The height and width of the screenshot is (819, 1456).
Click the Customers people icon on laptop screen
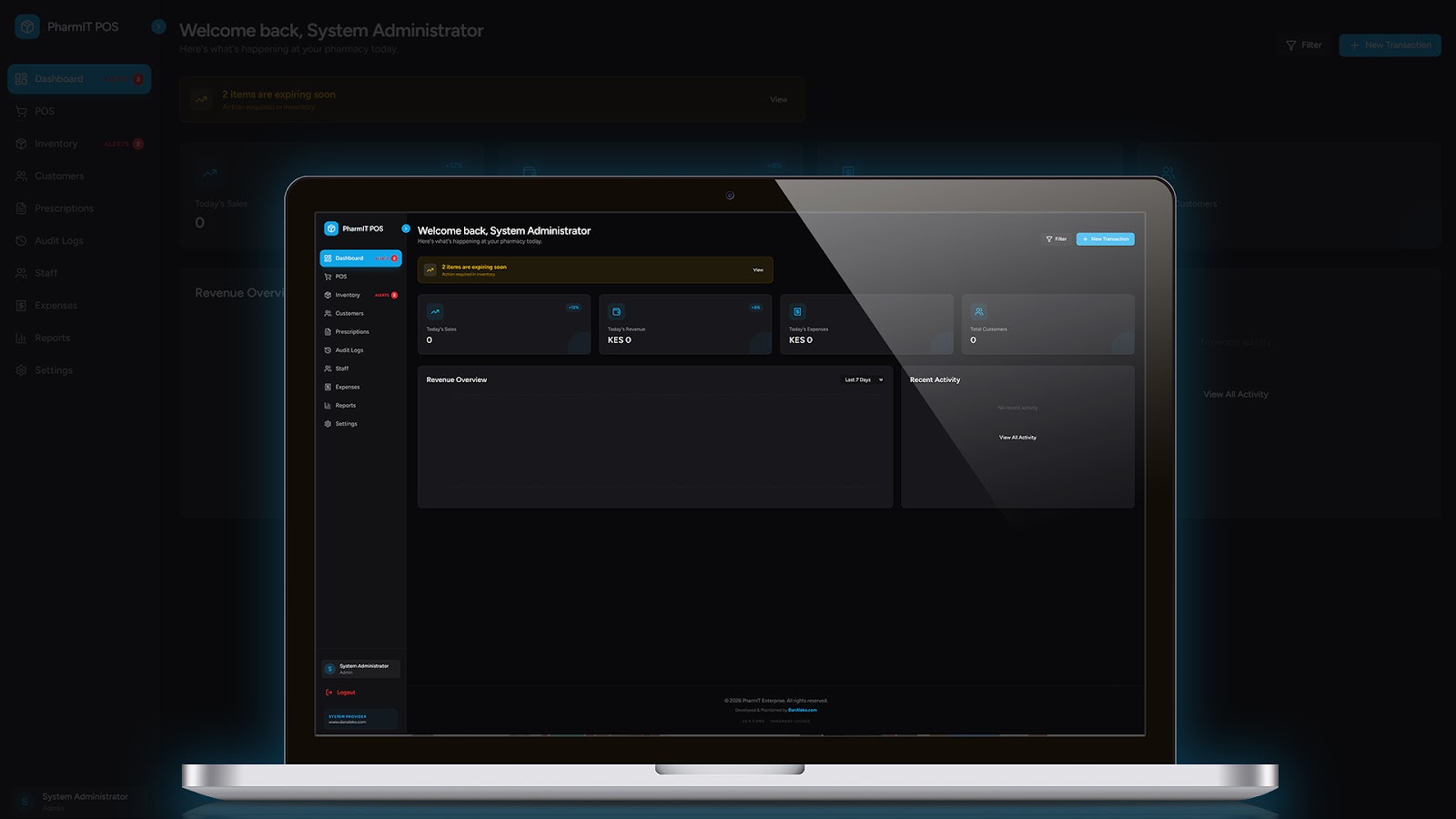click(x=328, y=313)
